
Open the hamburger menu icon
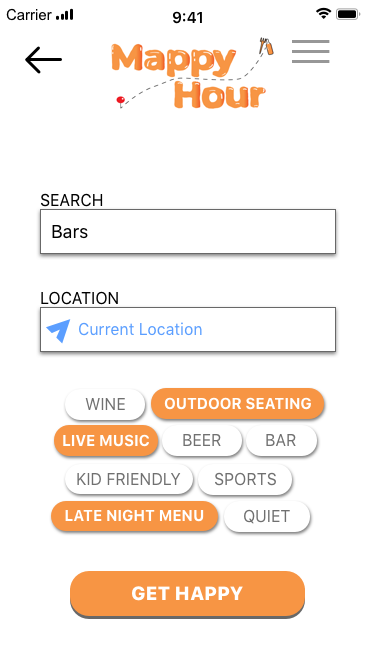(x=310, y=51)
